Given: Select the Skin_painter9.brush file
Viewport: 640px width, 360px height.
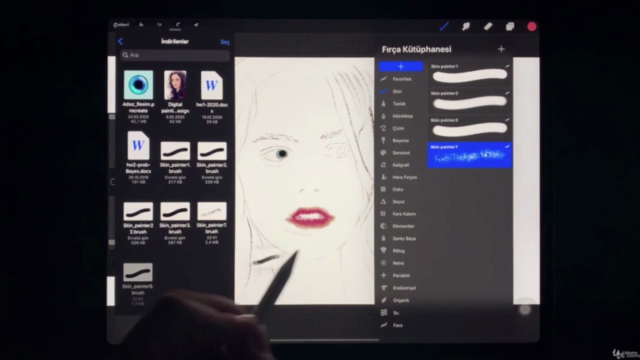Looking at the screenshot, I should point(138,284).
